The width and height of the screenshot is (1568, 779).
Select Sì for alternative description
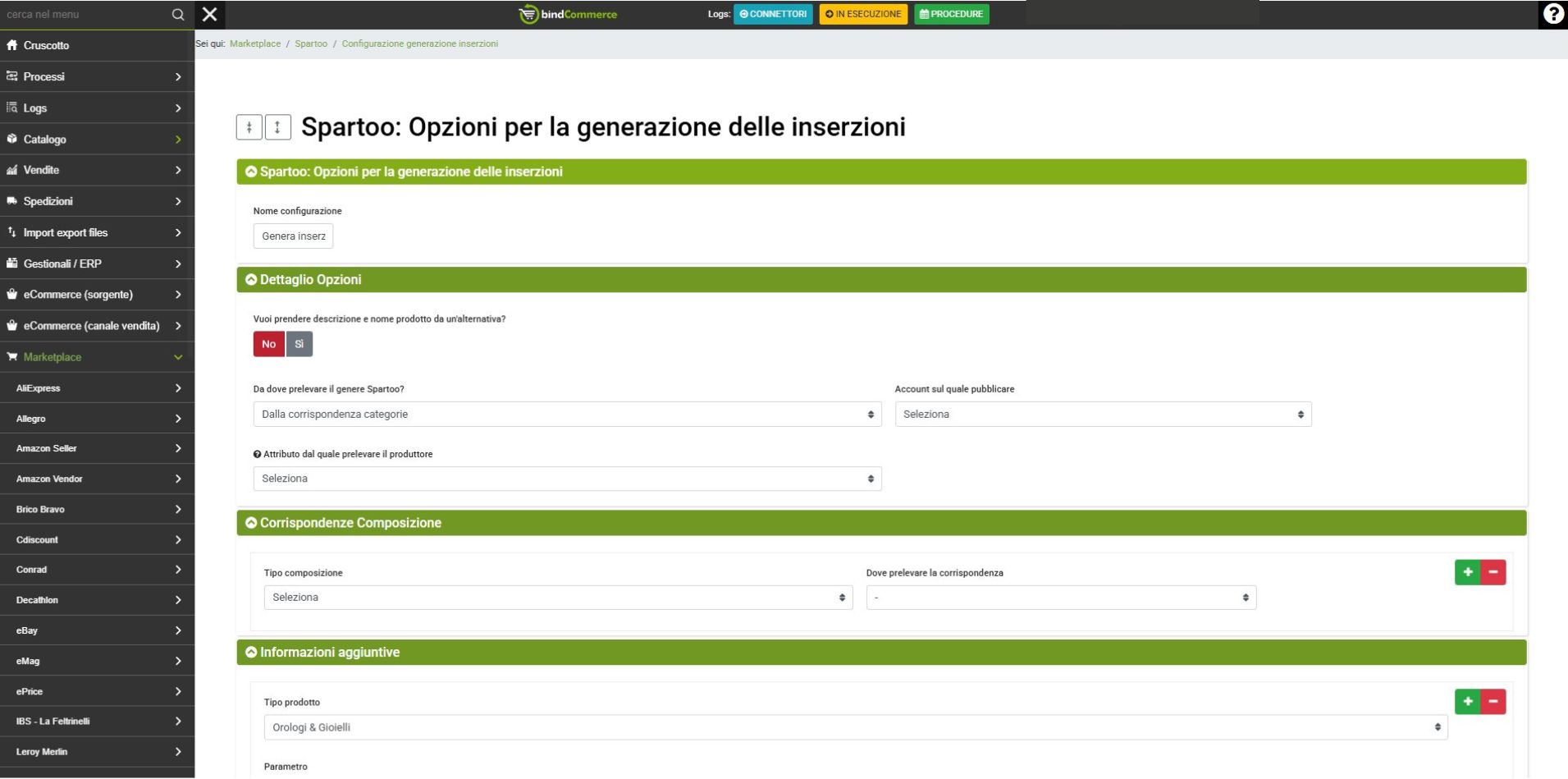point(299,344)
